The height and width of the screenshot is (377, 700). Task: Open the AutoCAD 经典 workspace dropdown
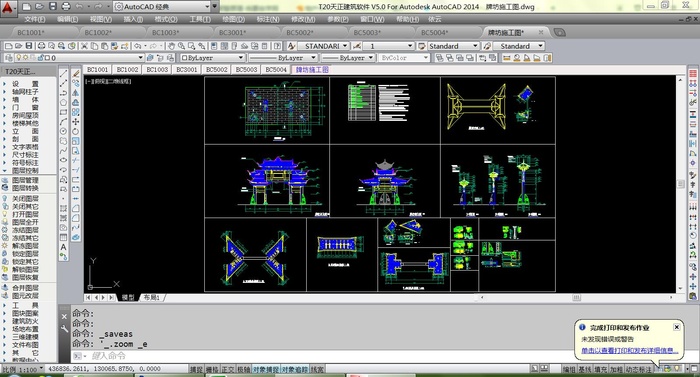click(x=162, y=7)
